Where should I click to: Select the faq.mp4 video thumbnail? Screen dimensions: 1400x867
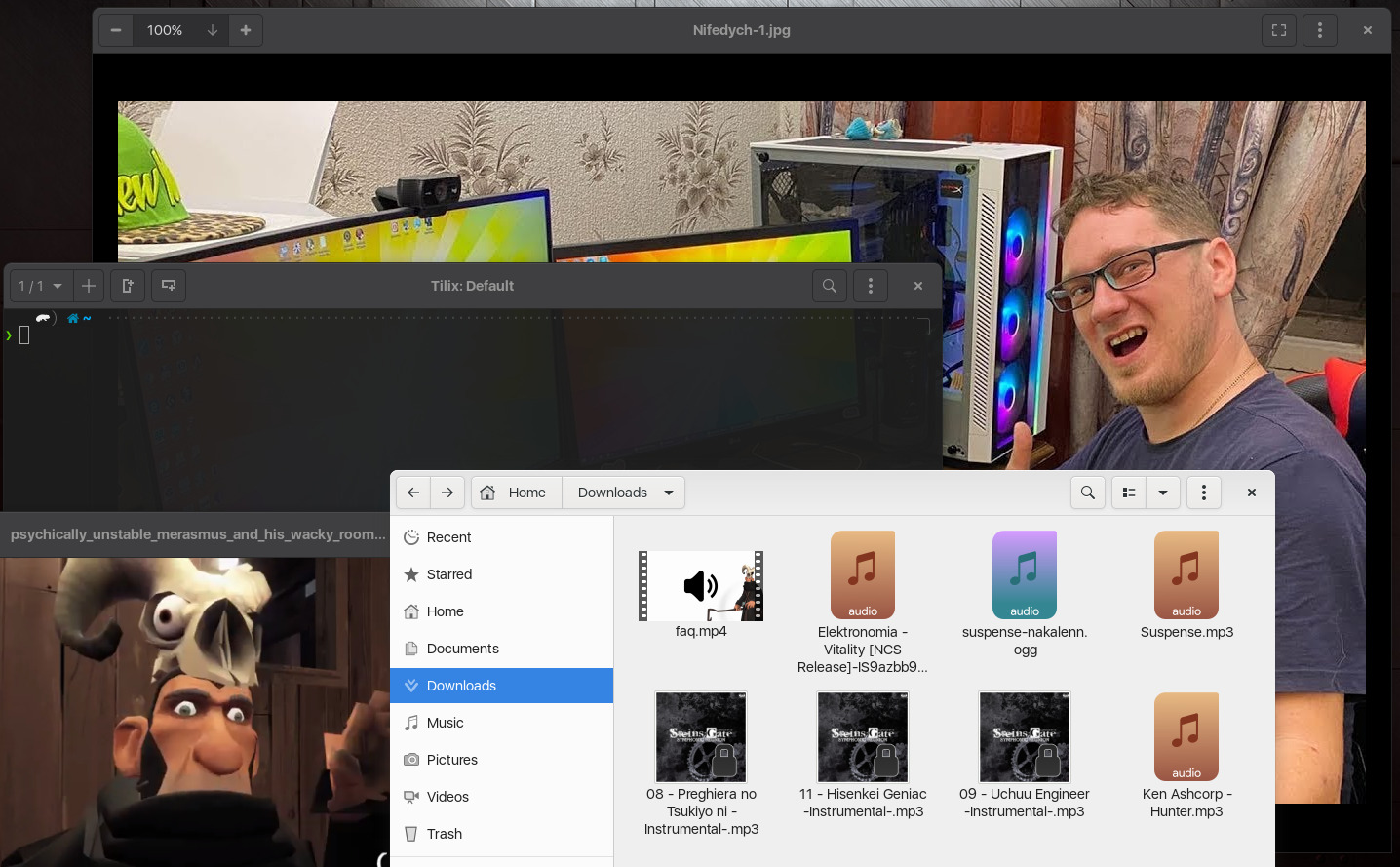[x=701, y=586]
